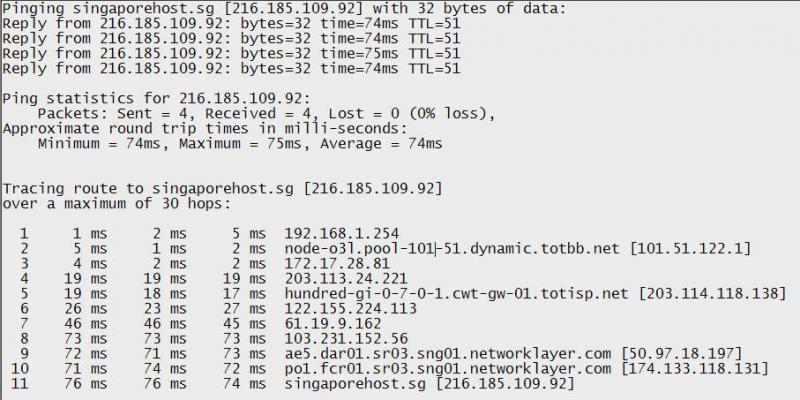Click the 'over a maximum of 30 hops' line

(x=116, y=204)
